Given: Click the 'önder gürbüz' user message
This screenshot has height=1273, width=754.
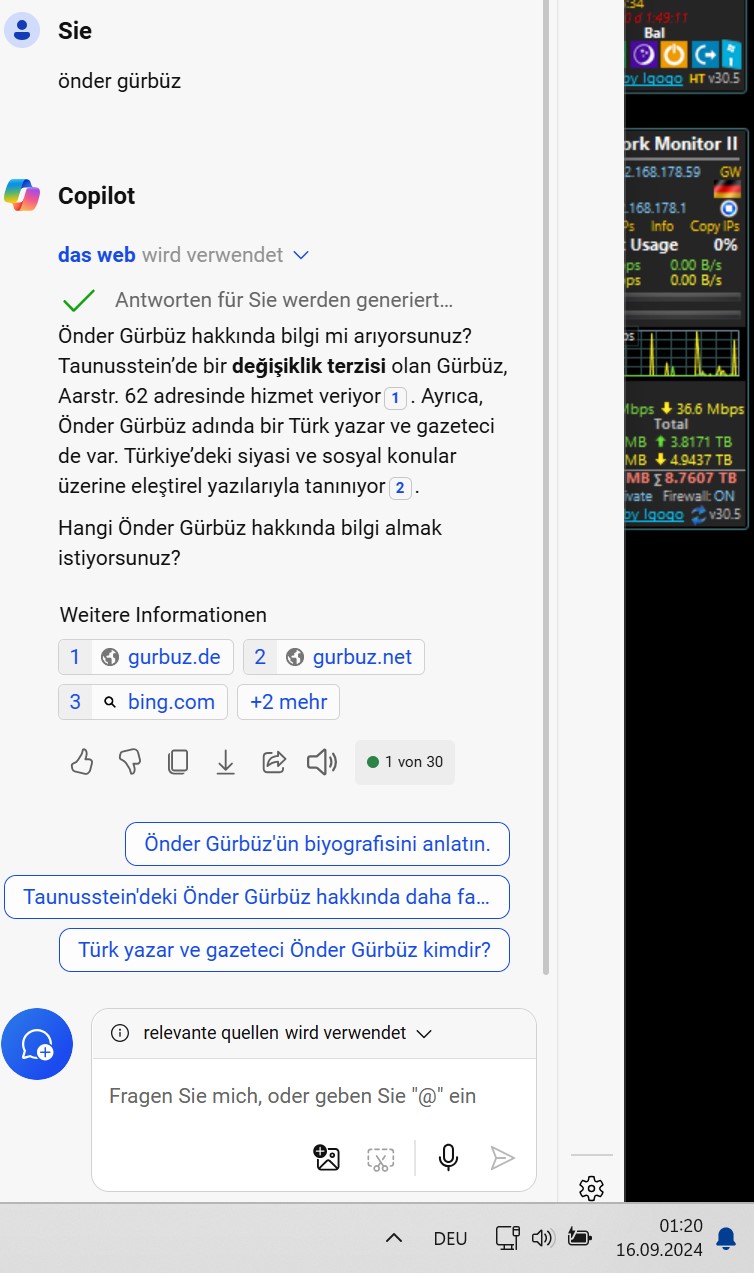Looking at the screenshot, I should coord(120,81).
